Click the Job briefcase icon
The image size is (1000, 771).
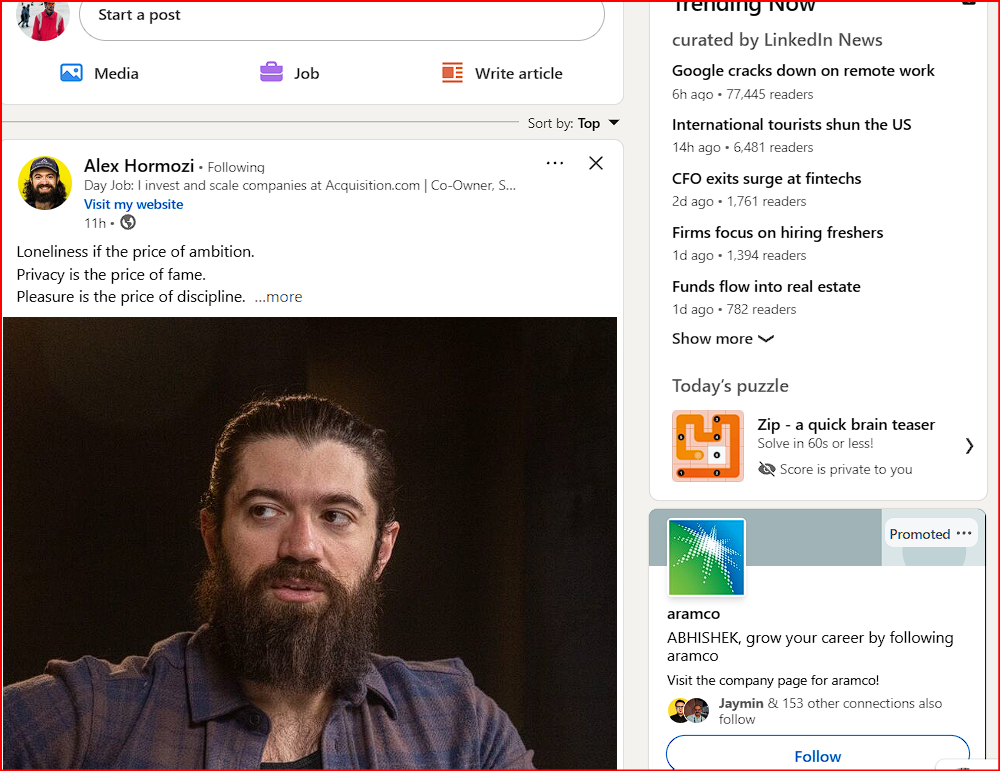(271, 72)
